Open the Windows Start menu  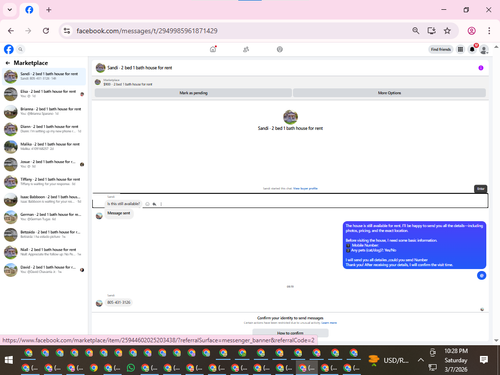click(9, 360)
